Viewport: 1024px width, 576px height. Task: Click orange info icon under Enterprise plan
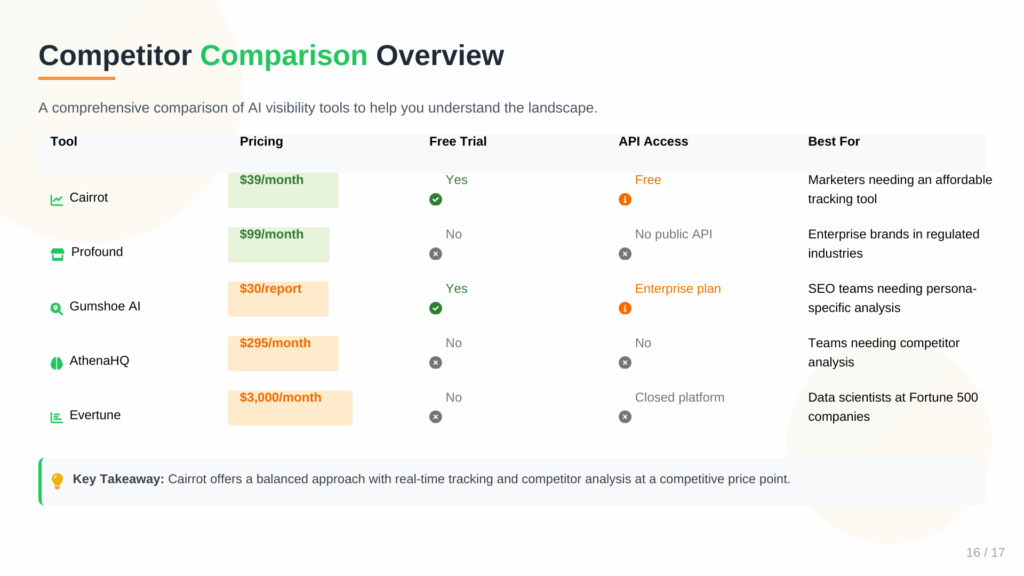pyautogui.click(x=625, y=308)
